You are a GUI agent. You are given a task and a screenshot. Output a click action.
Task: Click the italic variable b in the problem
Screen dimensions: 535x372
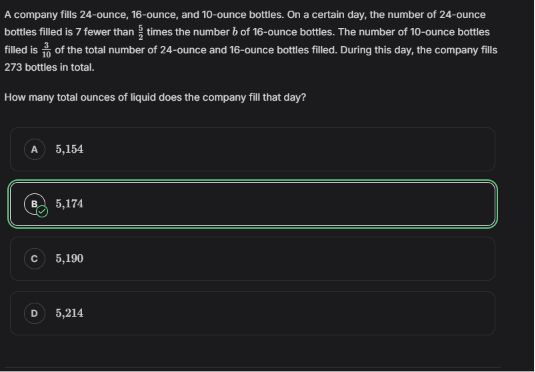[x=234, y=32]
